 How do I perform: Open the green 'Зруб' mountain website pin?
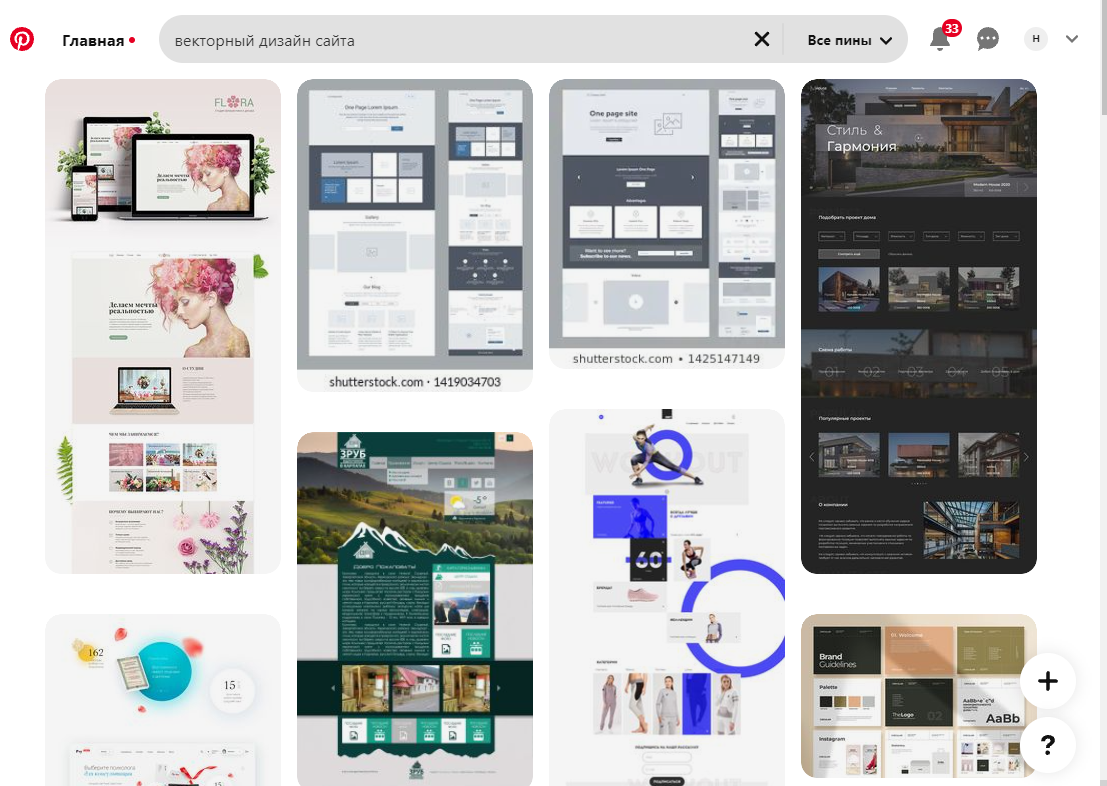pyautogui.click(x=415, y=609)
